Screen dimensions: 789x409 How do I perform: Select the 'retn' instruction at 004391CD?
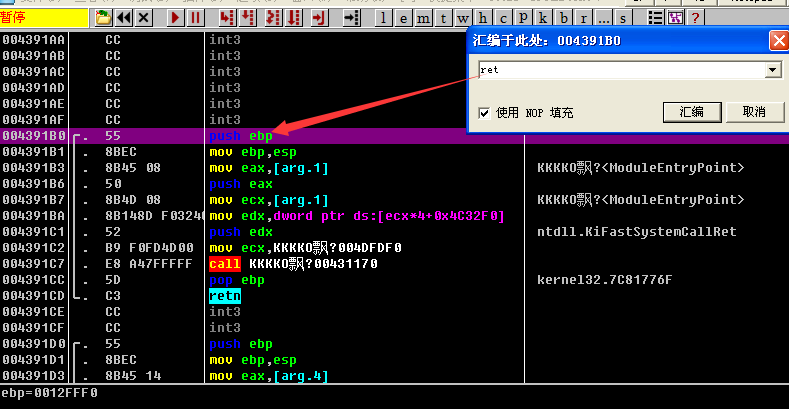[225, 296]
